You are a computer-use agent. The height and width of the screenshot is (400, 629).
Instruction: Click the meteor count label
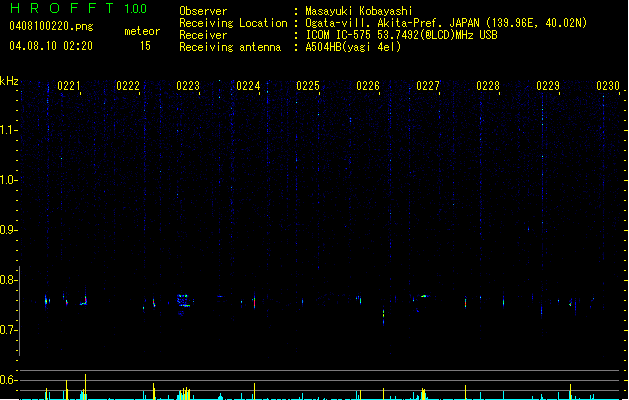pyautogui.click(x=142, y=31)
